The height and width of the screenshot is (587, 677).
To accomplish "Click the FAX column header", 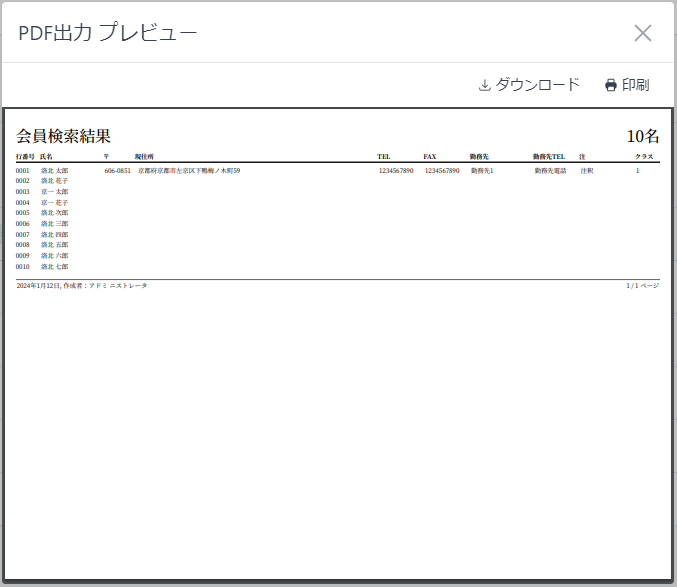I will pos(430,157).
